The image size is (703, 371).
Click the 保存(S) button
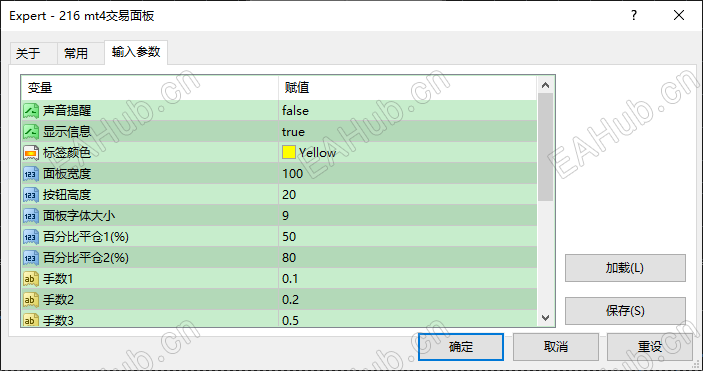[625, 310]
